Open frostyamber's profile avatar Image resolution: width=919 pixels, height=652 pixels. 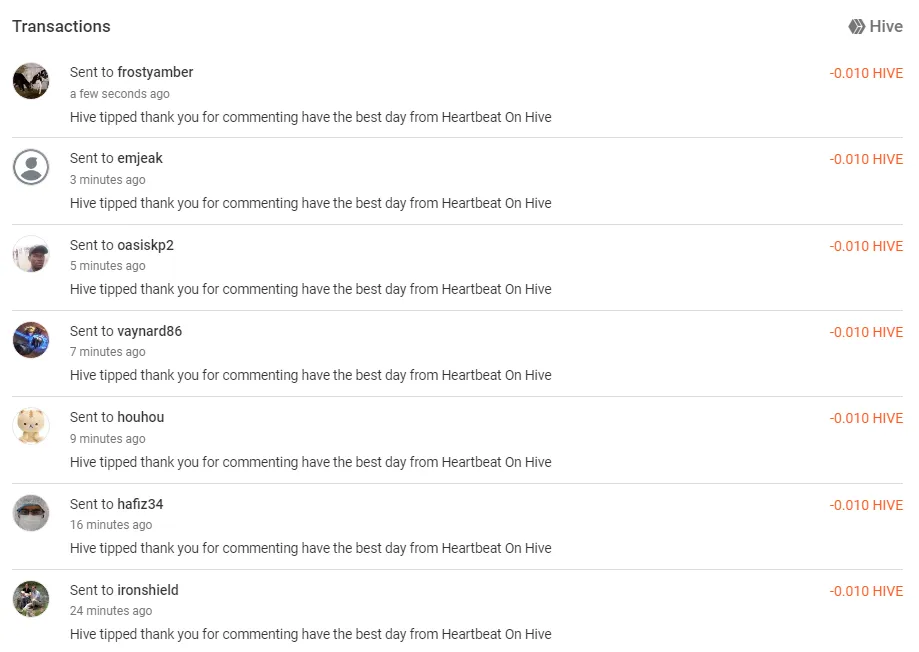click(x=31, y=81)
